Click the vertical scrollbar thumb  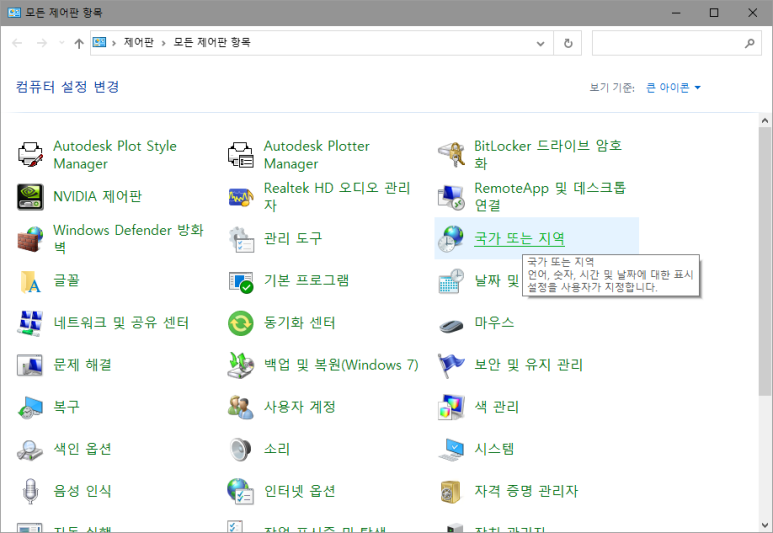coord(765,261)
